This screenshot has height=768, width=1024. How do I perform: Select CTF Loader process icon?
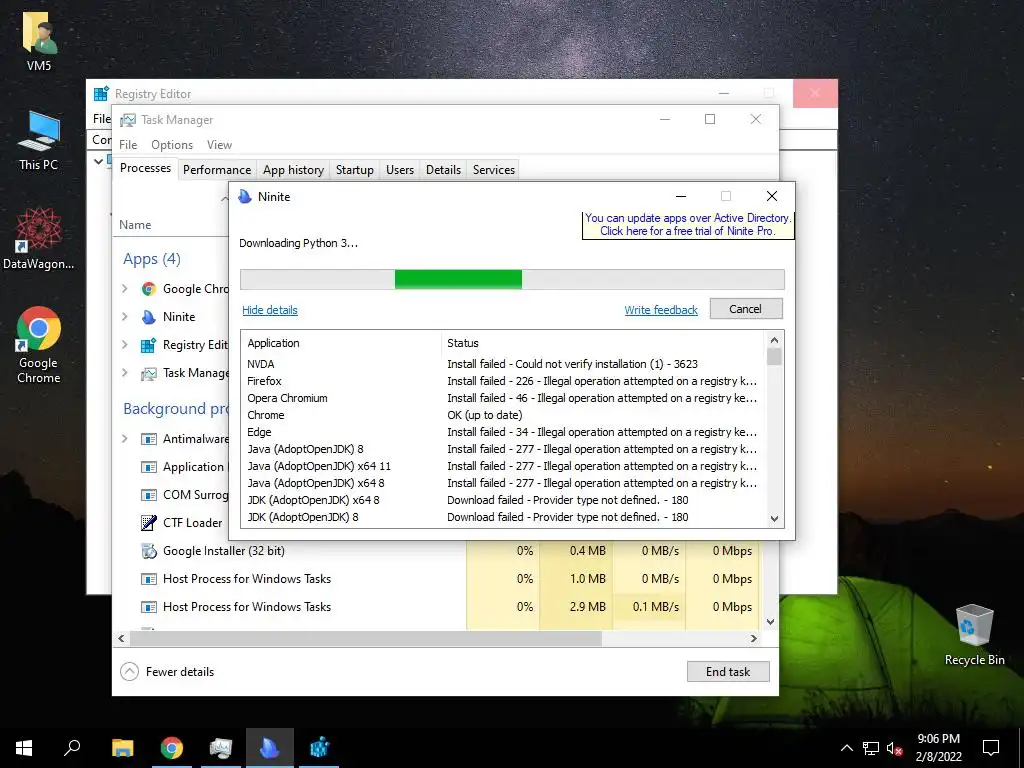click(149, 522)
